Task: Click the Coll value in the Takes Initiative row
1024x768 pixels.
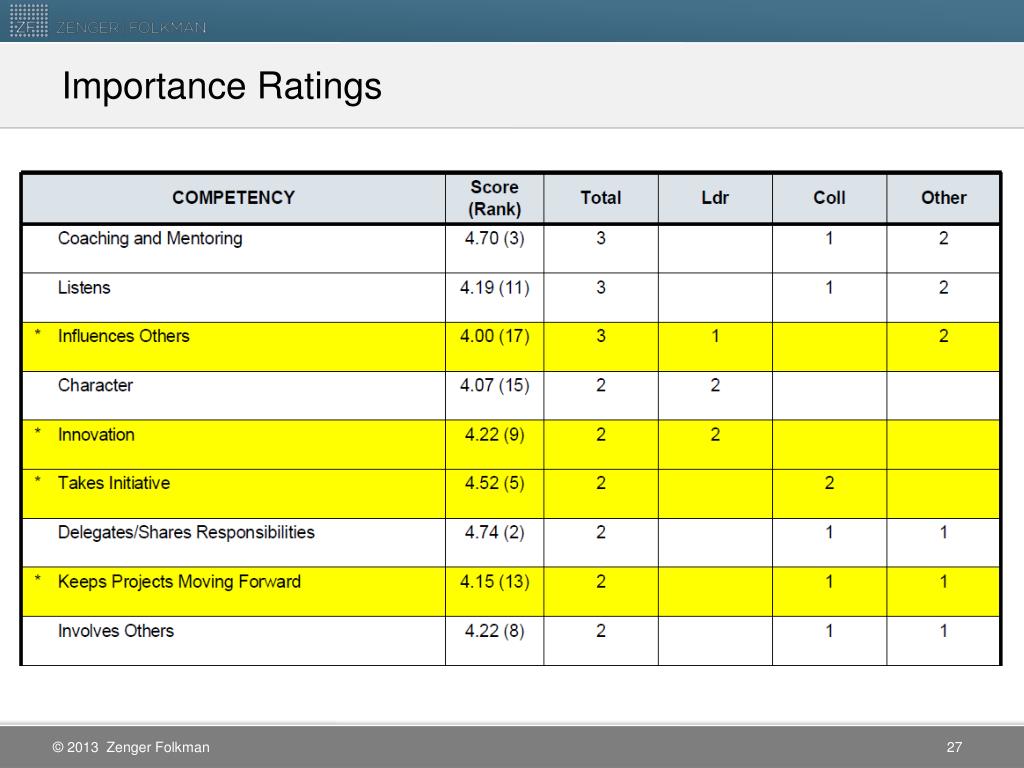Action: click(829, 483)
